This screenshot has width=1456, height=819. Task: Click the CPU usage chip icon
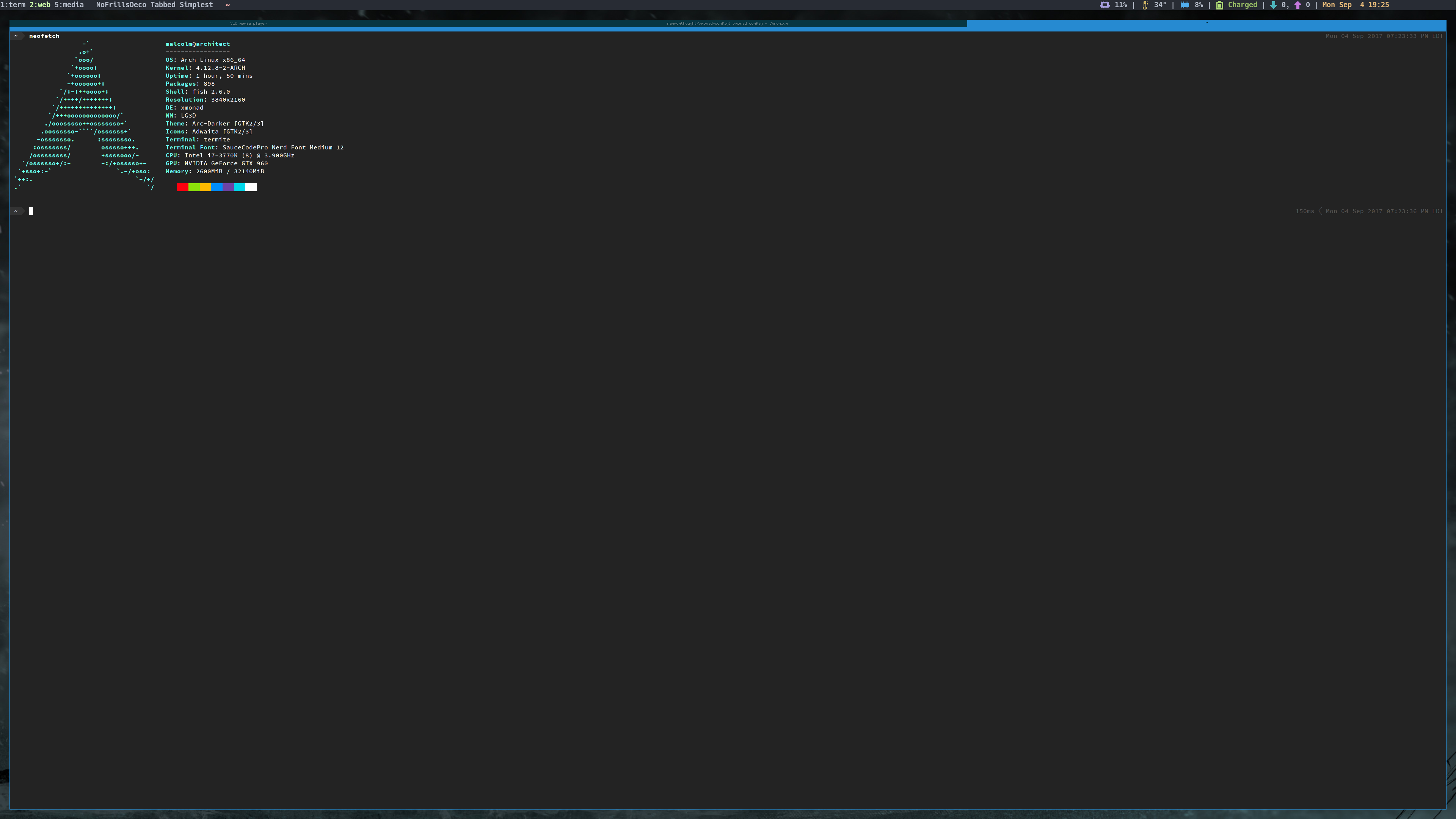point(1105,5)
